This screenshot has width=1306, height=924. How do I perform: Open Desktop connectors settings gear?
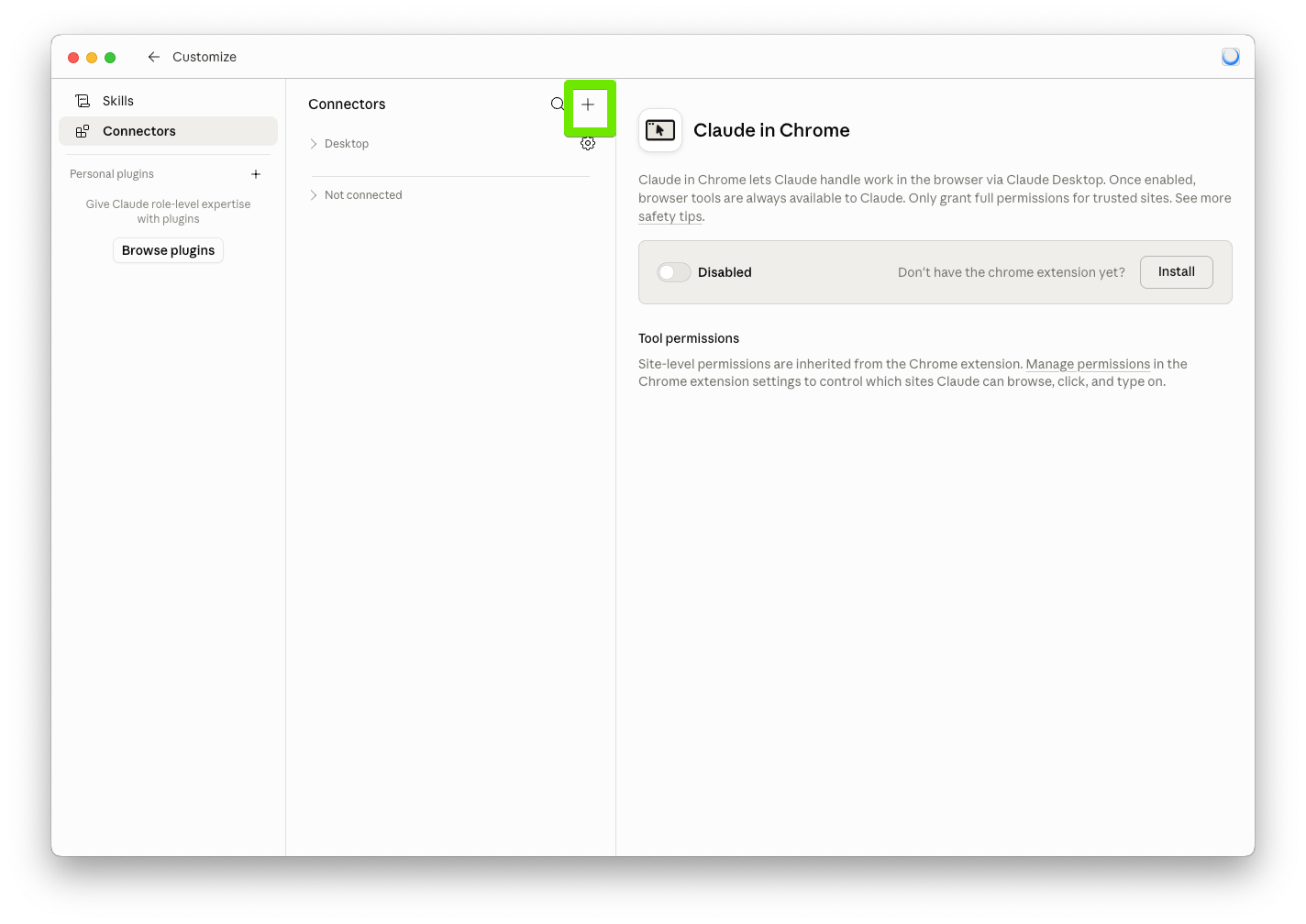tap(588, 143)
